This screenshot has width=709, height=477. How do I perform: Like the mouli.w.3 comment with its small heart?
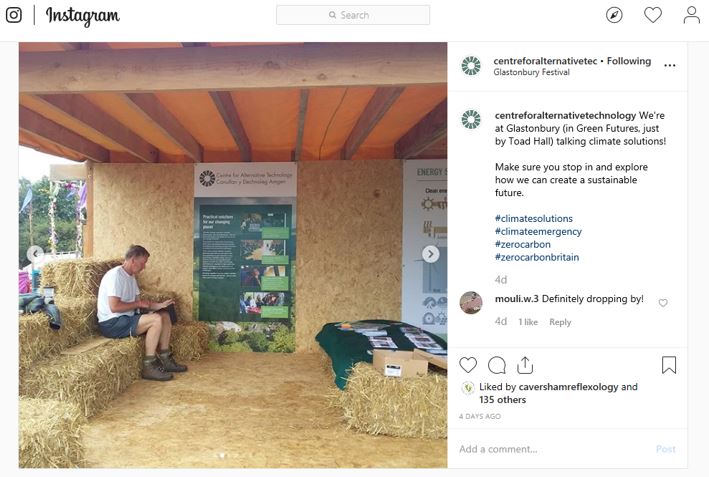(x=663, y=303)
